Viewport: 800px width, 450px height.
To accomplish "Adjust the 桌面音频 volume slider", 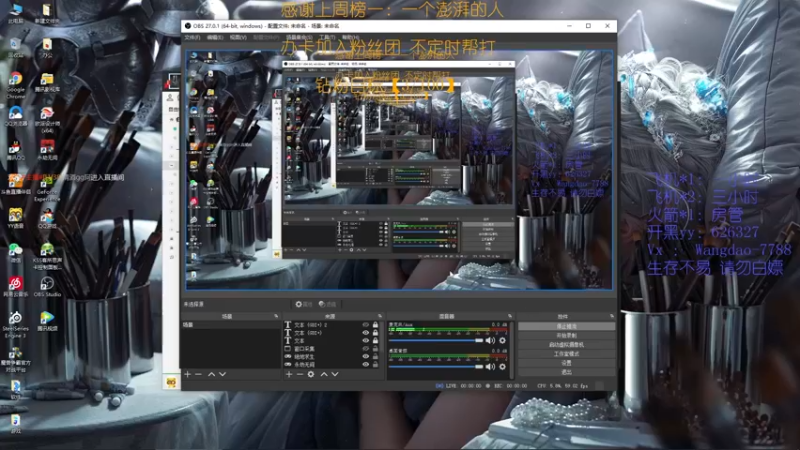I will (x=436, y=366).
